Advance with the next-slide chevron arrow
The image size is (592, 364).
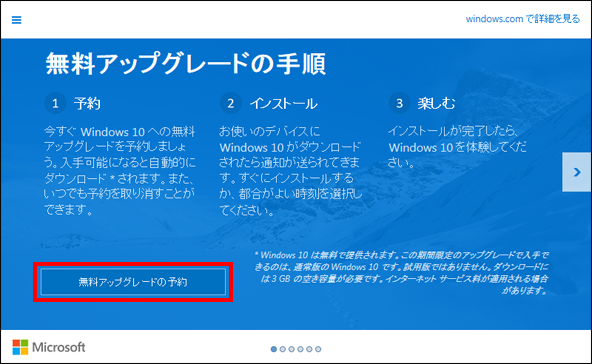[577, 172]
